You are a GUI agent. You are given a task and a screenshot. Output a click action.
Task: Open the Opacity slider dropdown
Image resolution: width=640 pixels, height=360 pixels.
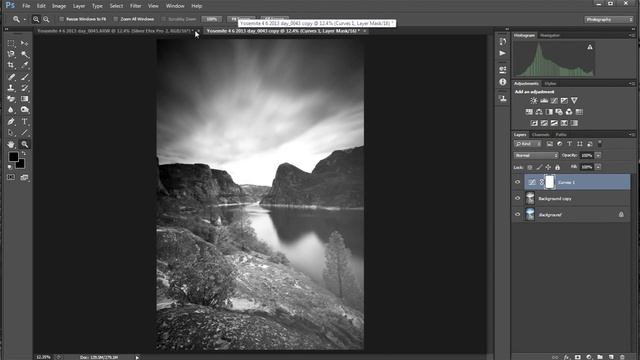(x=598, y=156)
